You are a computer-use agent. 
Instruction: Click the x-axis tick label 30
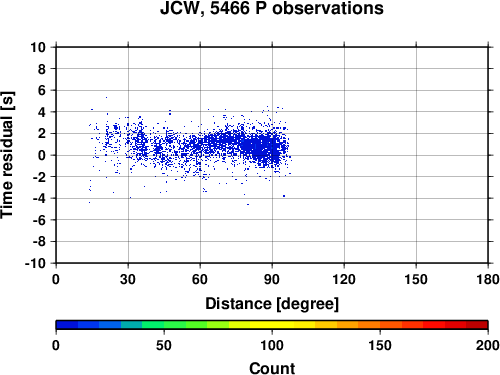pyautogui.click(x=128, y=279)
